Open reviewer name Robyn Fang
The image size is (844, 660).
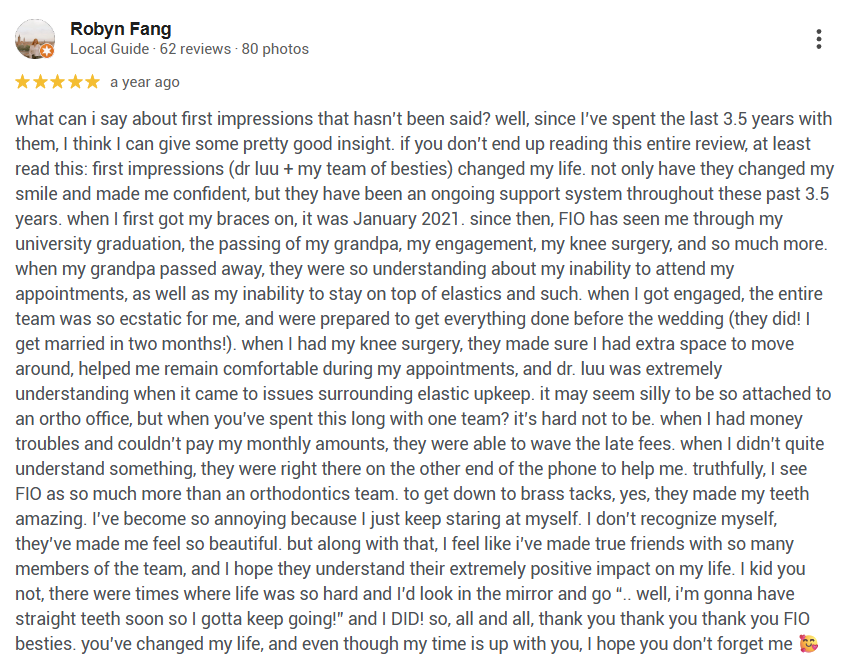120,29
